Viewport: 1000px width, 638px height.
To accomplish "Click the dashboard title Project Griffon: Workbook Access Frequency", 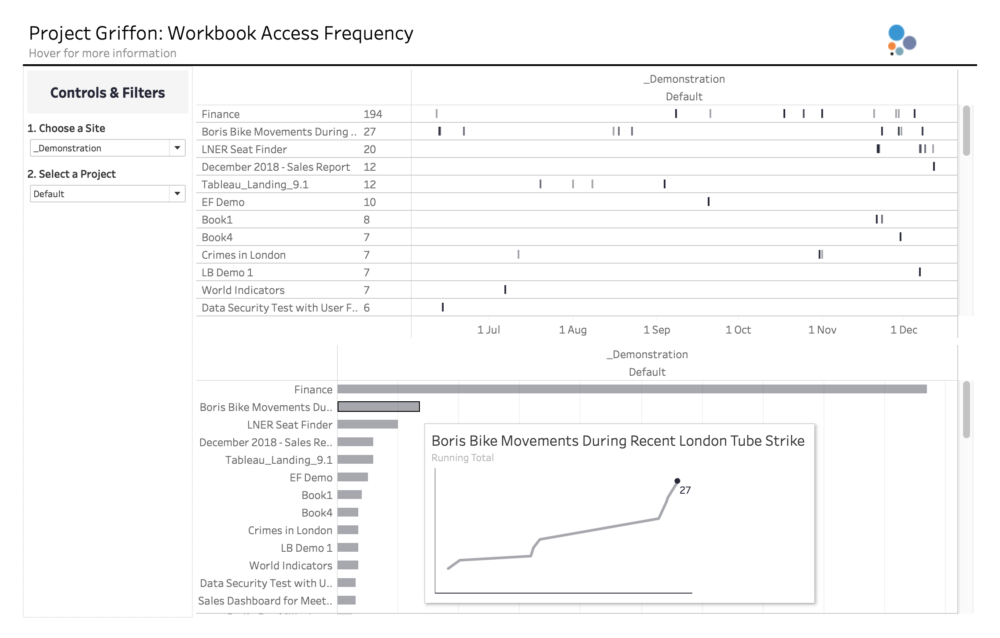I will click(x=221, y=33).
